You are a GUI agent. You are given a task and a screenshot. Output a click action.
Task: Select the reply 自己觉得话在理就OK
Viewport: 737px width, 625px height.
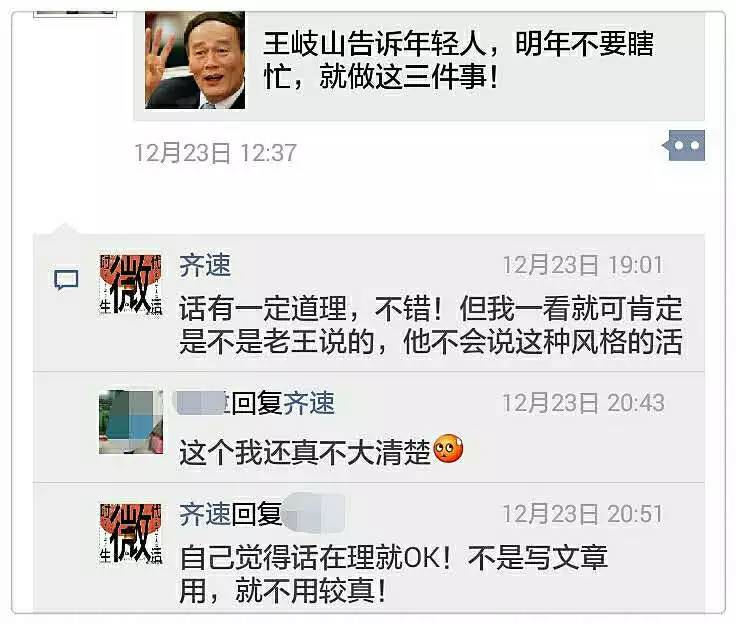(394, 574)
